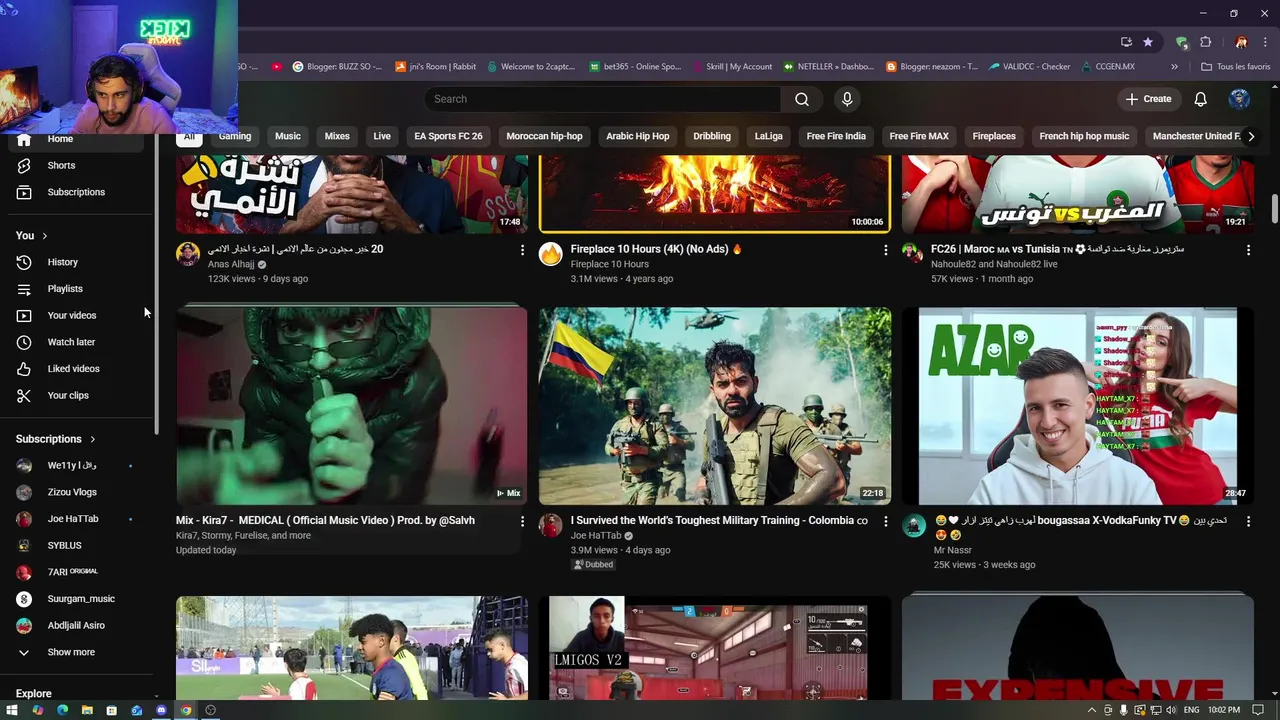Image resolution: width=1280 pixels, height=720 pixels.
Task: Click the Home sidebar icon
Action: 24,140
